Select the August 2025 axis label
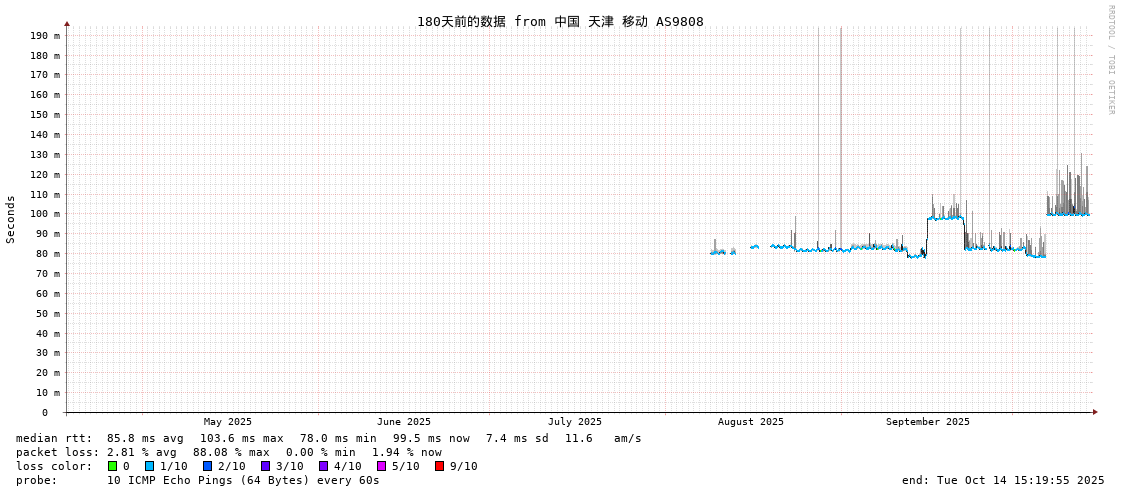 pos(751,422)
